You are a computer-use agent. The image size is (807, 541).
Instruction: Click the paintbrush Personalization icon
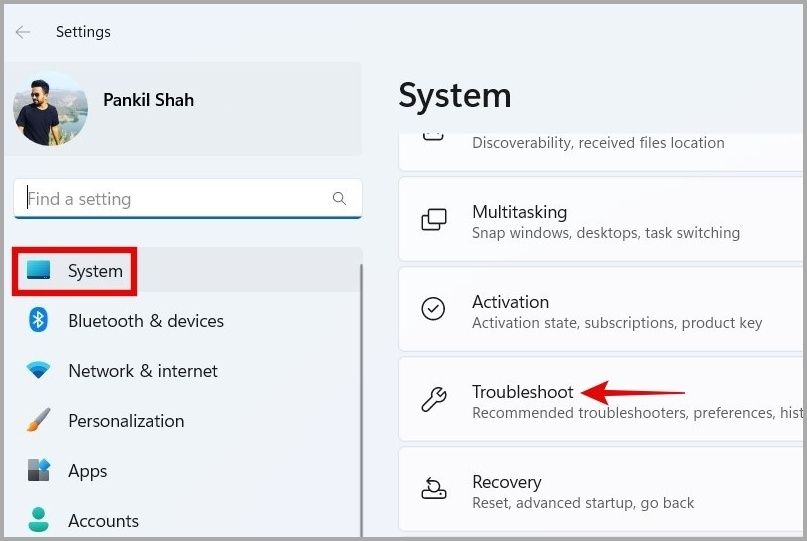point(39,420)
